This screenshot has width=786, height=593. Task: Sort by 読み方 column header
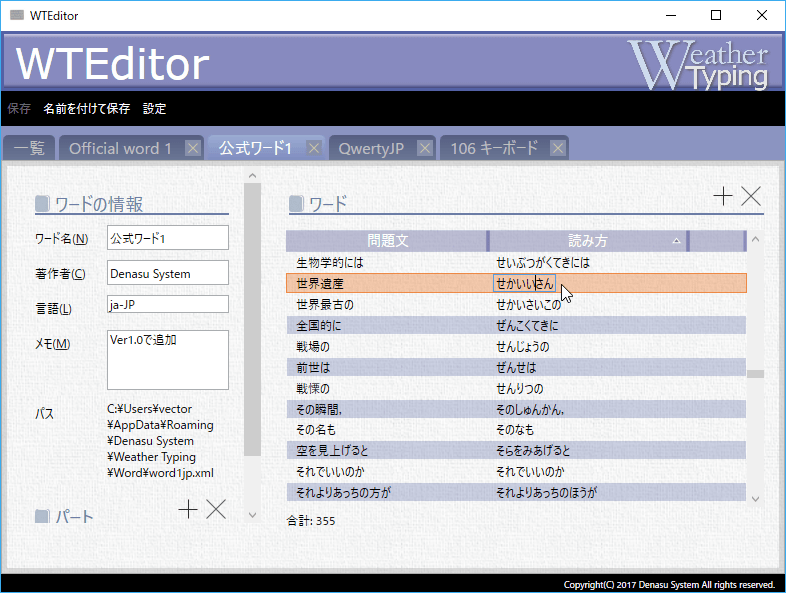587,241
